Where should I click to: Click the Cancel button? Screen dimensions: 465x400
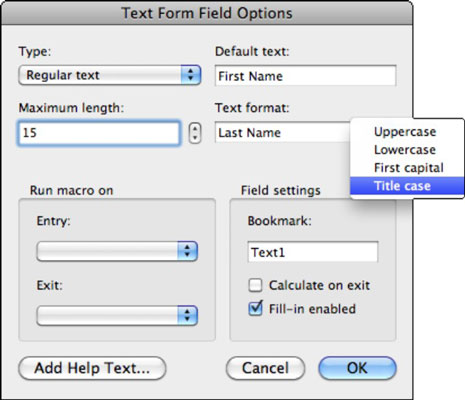pyautogui.click(x=265, y=368)
